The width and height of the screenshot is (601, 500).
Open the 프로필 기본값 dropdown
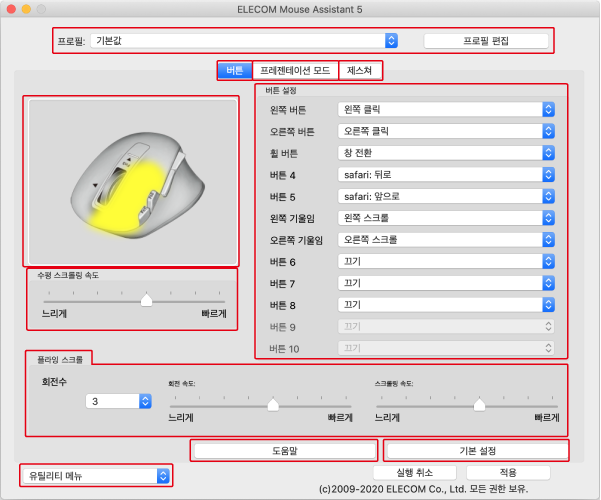coord(244,41)
